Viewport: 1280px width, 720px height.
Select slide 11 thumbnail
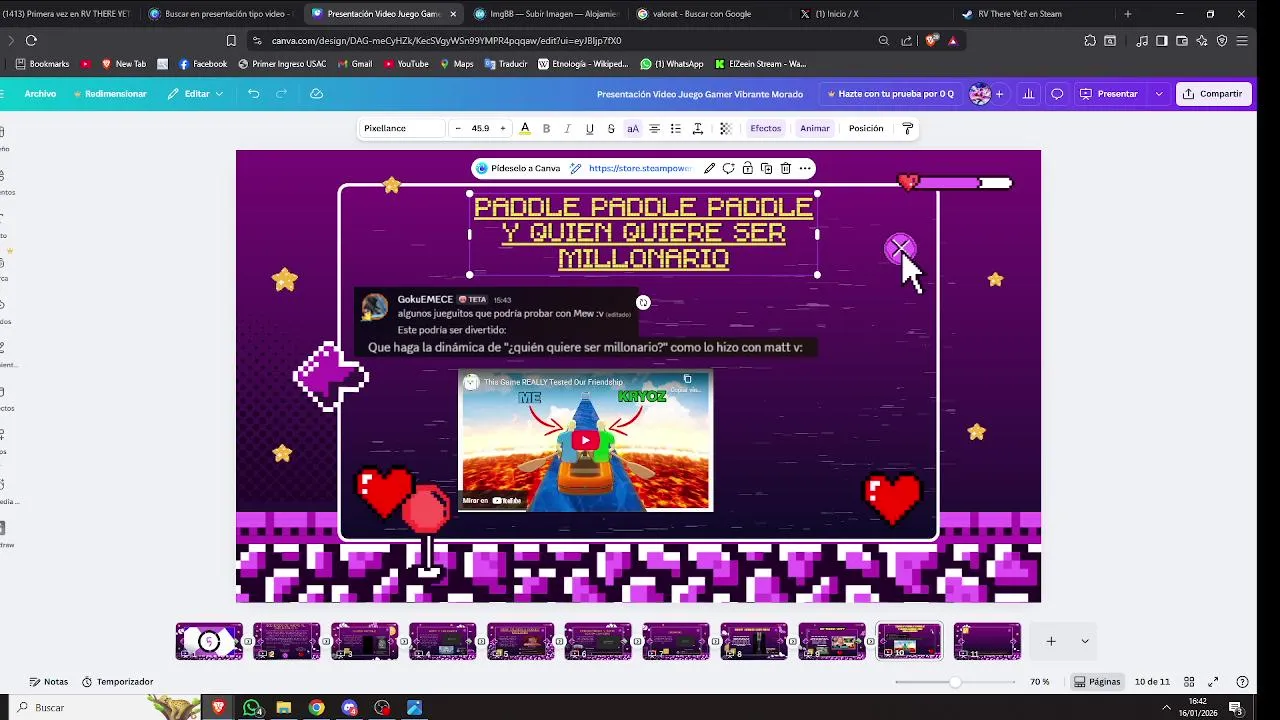point(987,641)
